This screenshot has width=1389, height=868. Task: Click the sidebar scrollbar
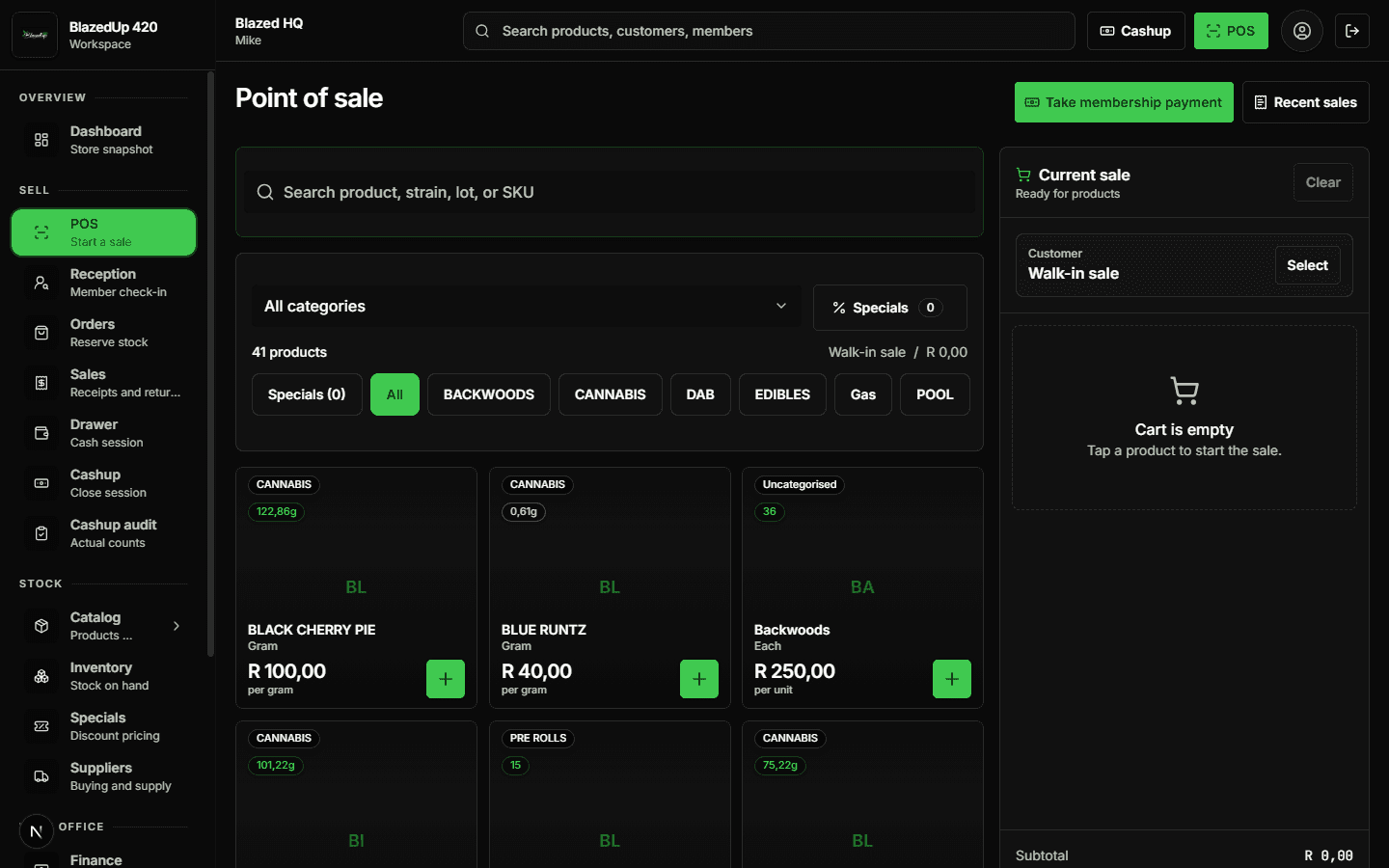pos(210,366)
